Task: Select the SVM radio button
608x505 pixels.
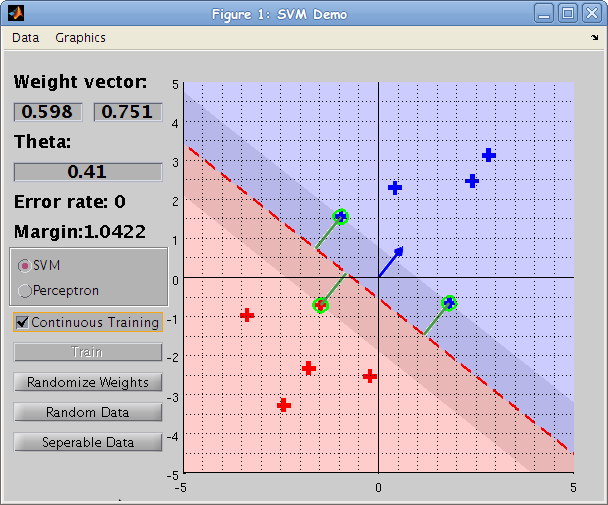Action: pyautogui.click(x=24, y=266)
